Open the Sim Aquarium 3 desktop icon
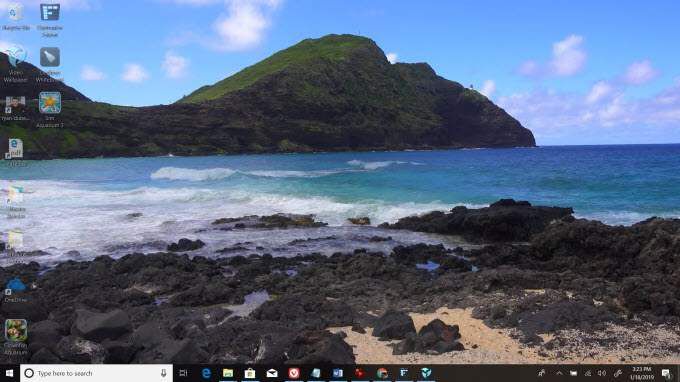Screen dimensions: 680x382 pyautogui.click(x=50, y=109)
